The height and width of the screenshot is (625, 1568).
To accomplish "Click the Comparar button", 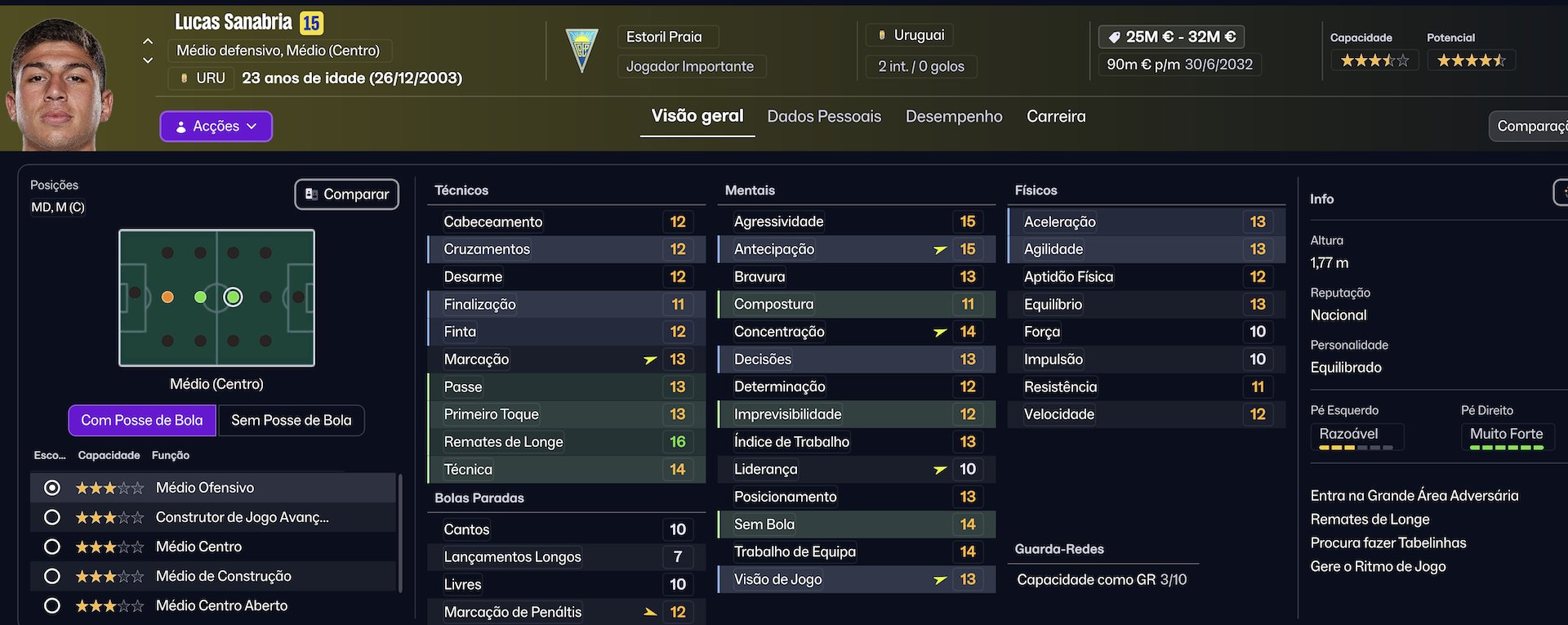I will (x=347, y=194).
